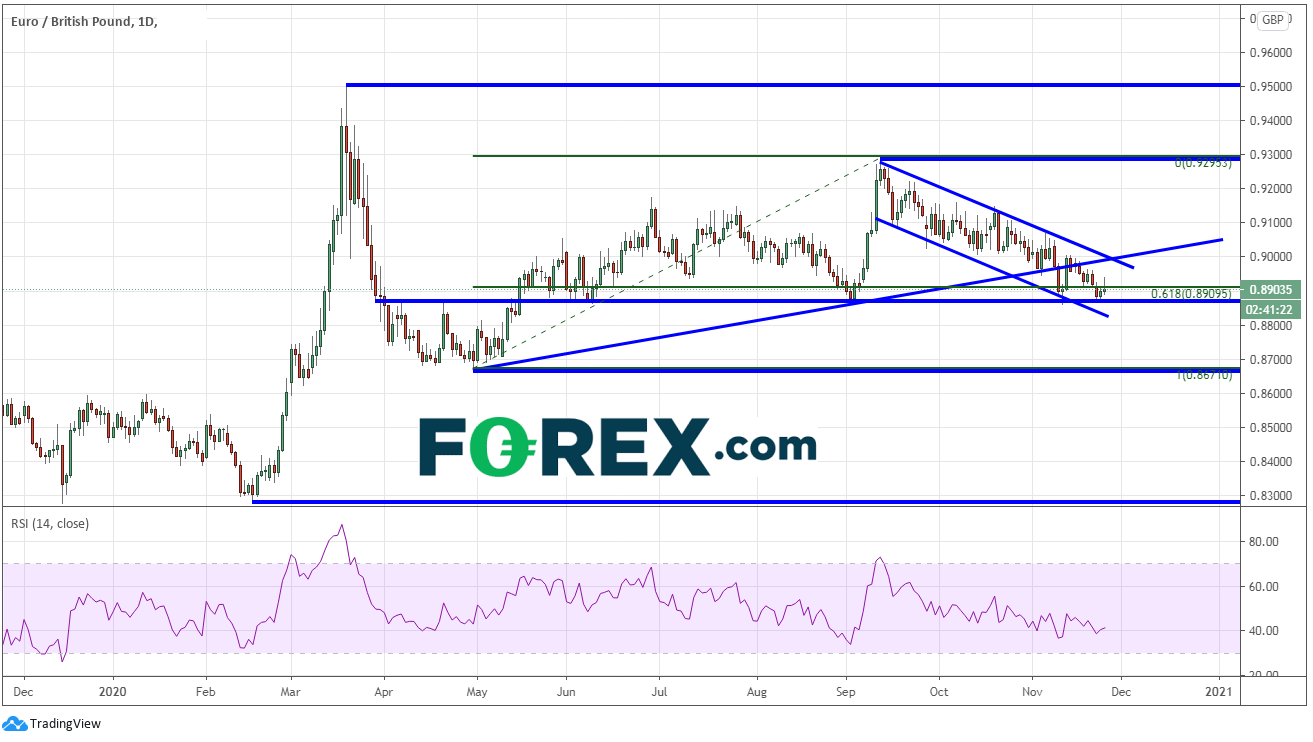
Task: Click the RSI 80.00 scale label
Action: click(x=1264, y=542)
